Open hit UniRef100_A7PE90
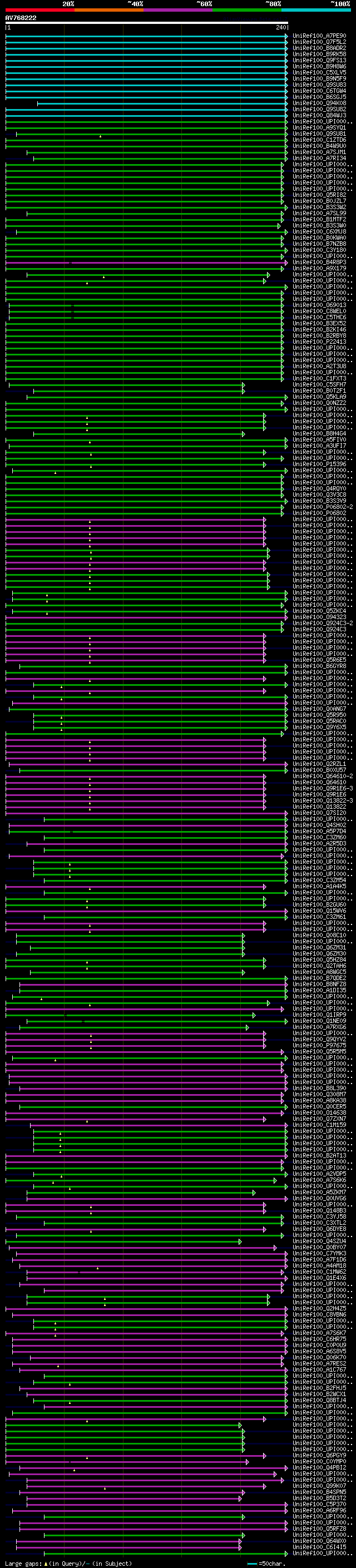Screen dimensions: 356x1568 (x=319, y=36)
